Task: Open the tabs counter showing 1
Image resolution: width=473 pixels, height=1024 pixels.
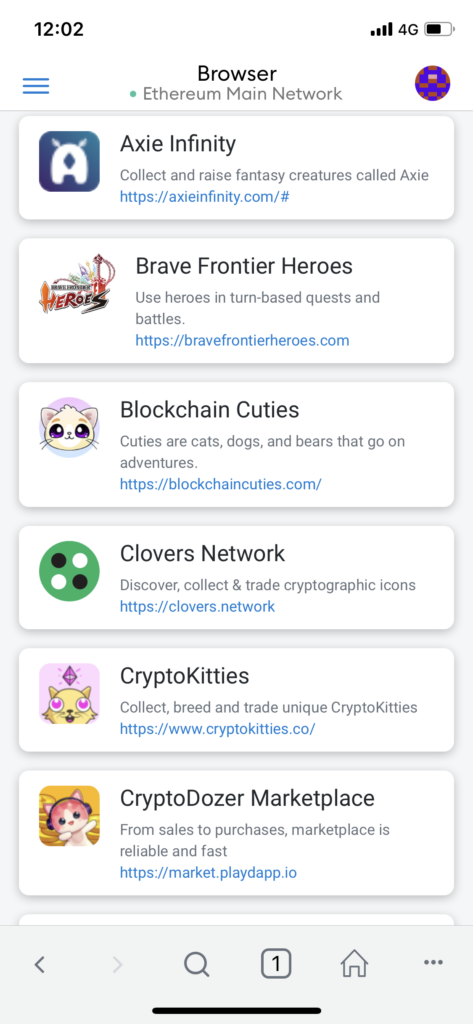Action: [276, 963]
